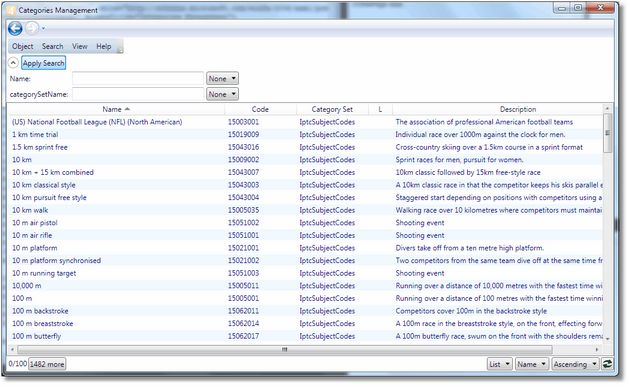Click the horizontal scrollbar thumb
628x385 pixels.
[284, 349]
